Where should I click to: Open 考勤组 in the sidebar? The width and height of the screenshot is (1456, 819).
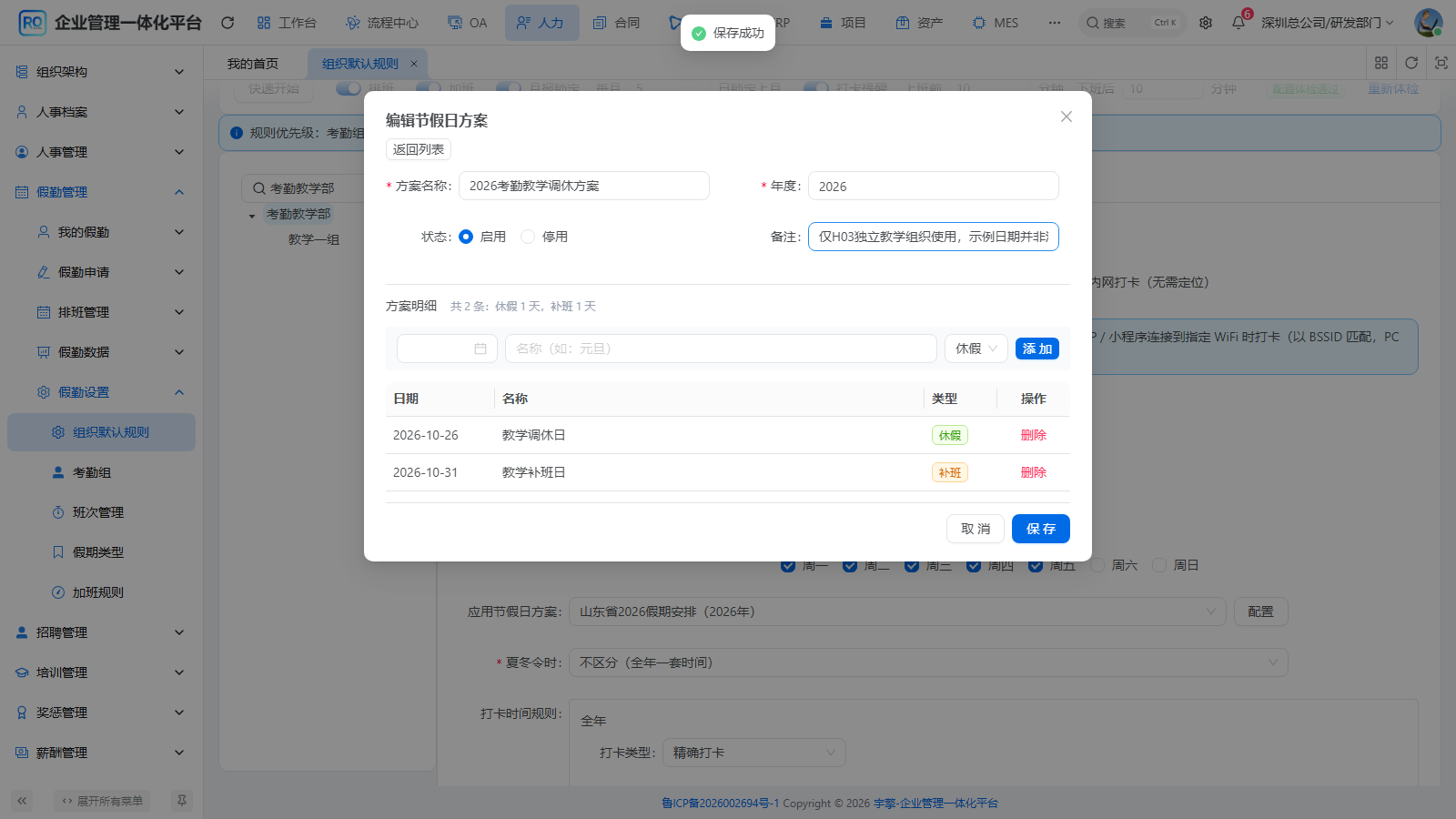point(102,472)
